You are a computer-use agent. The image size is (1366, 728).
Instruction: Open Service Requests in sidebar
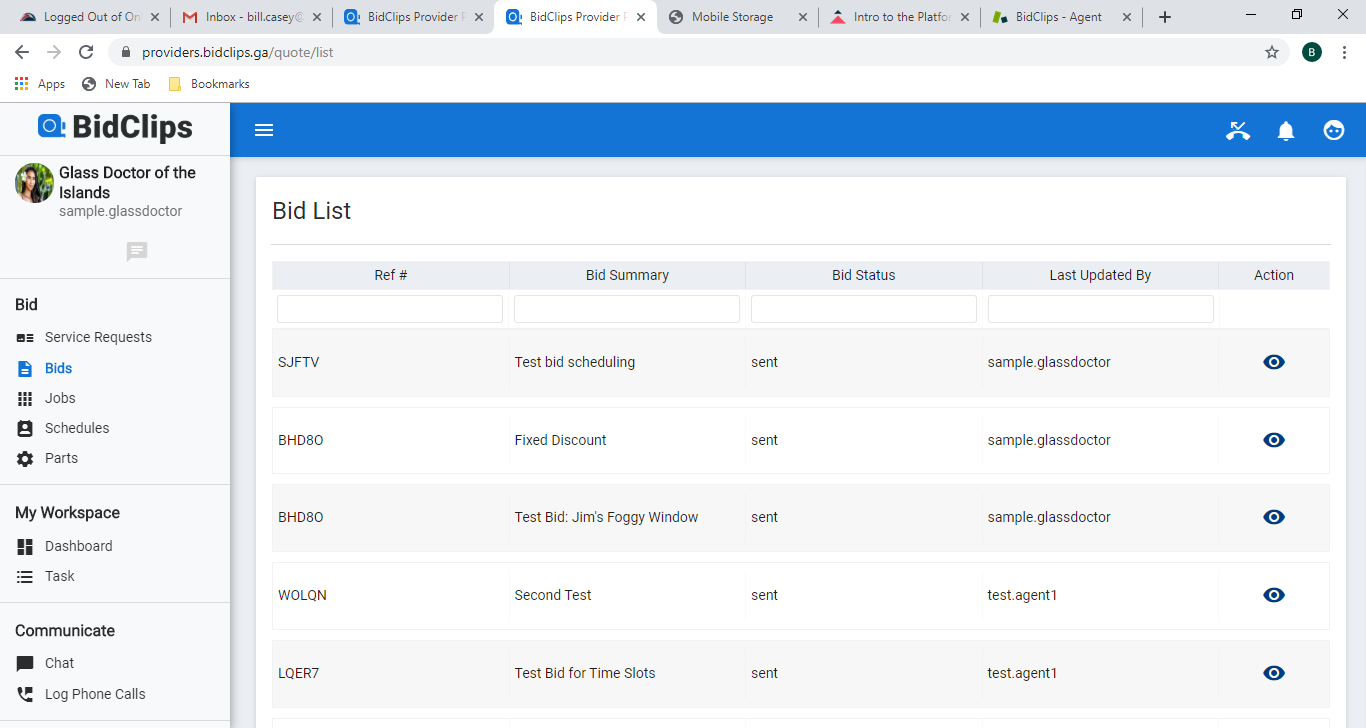click(x=98, y=338)
